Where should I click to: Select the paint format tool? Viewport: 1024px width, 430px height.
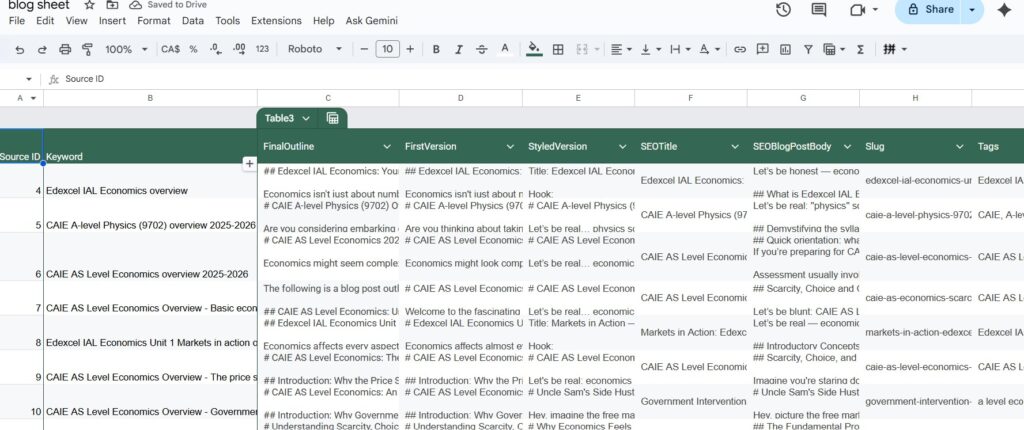(x=87, y=49)
